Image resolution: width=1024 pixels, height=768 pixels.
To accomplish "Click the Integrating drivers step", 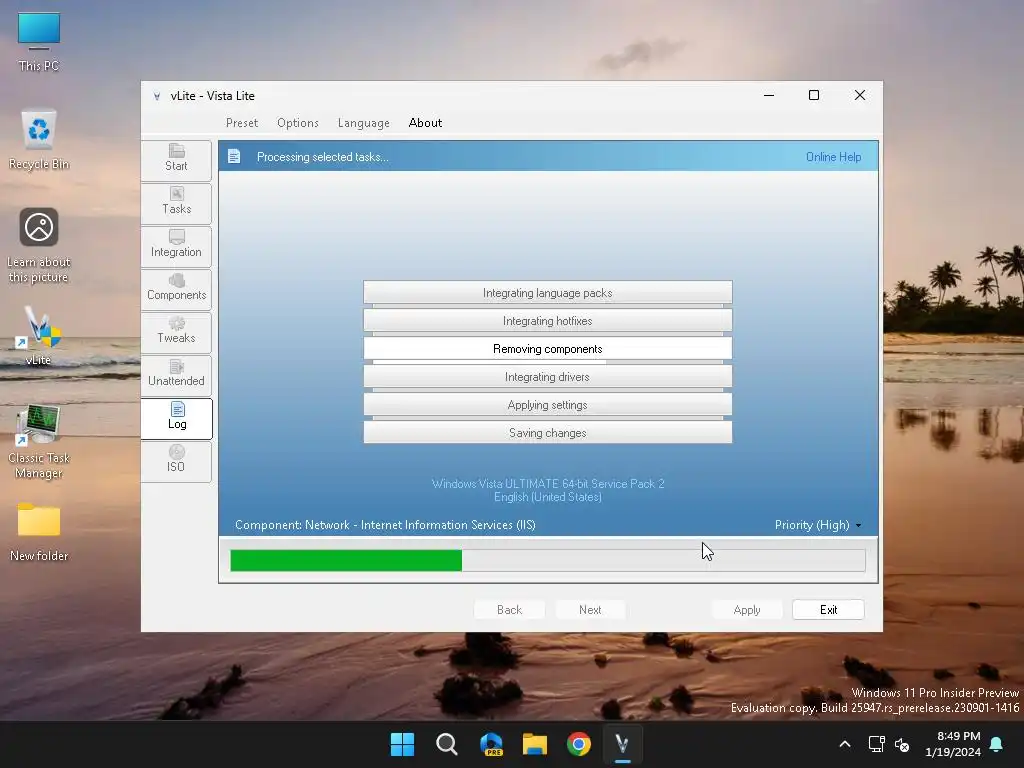I will point(547,377).
